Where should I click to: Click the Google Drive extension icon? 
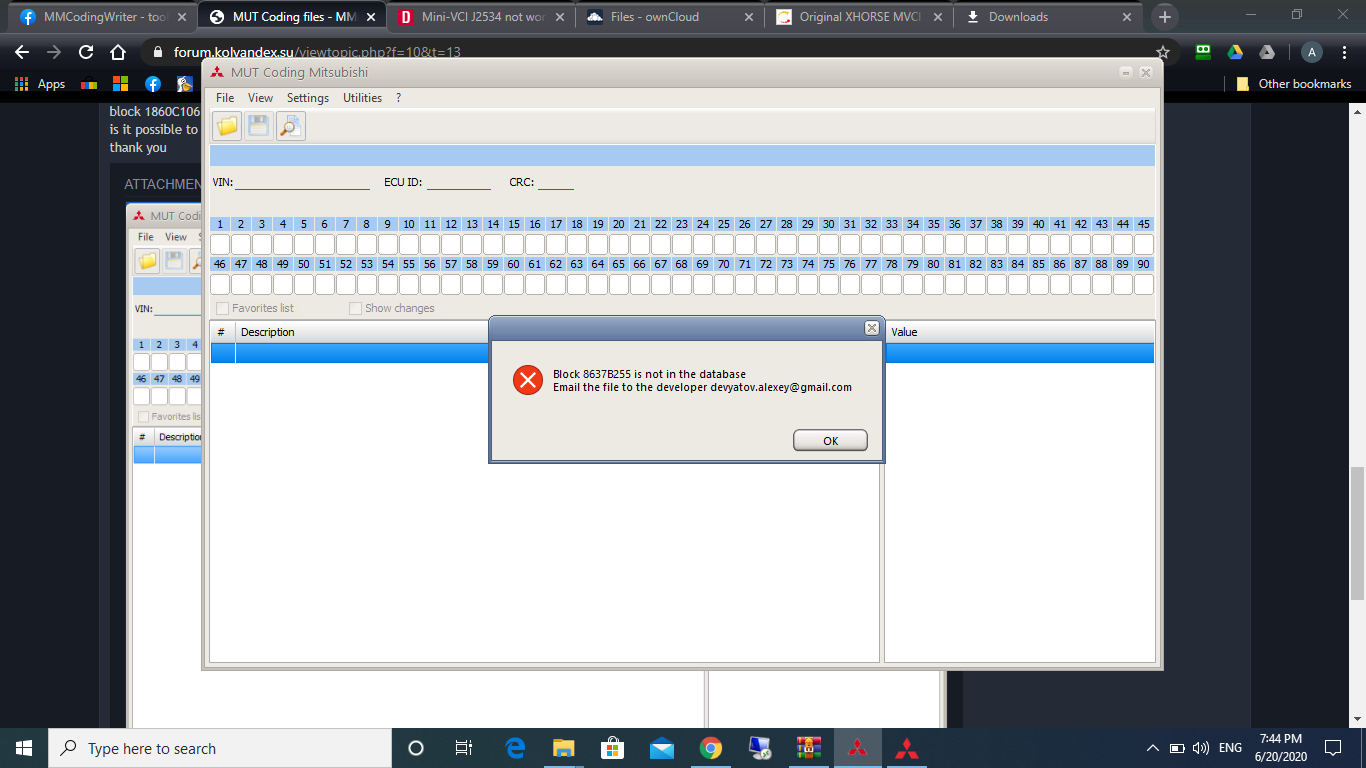(x=1236, y=52)
